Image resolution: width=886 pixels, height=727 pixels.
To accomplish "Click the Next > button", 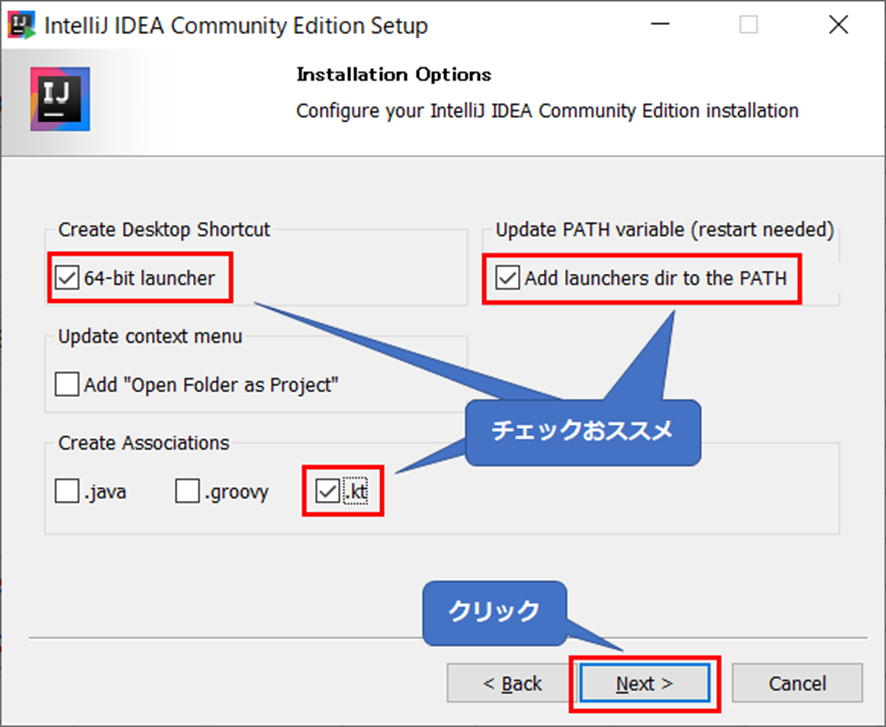I will coord(645,684).
